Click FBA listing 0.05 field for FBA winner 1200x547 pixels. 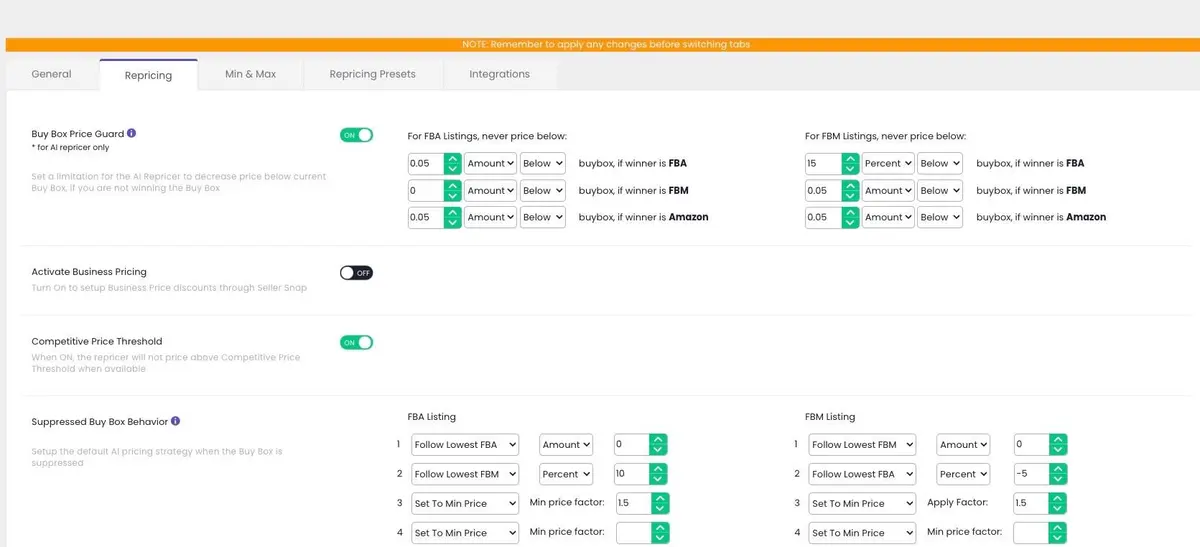426,163
